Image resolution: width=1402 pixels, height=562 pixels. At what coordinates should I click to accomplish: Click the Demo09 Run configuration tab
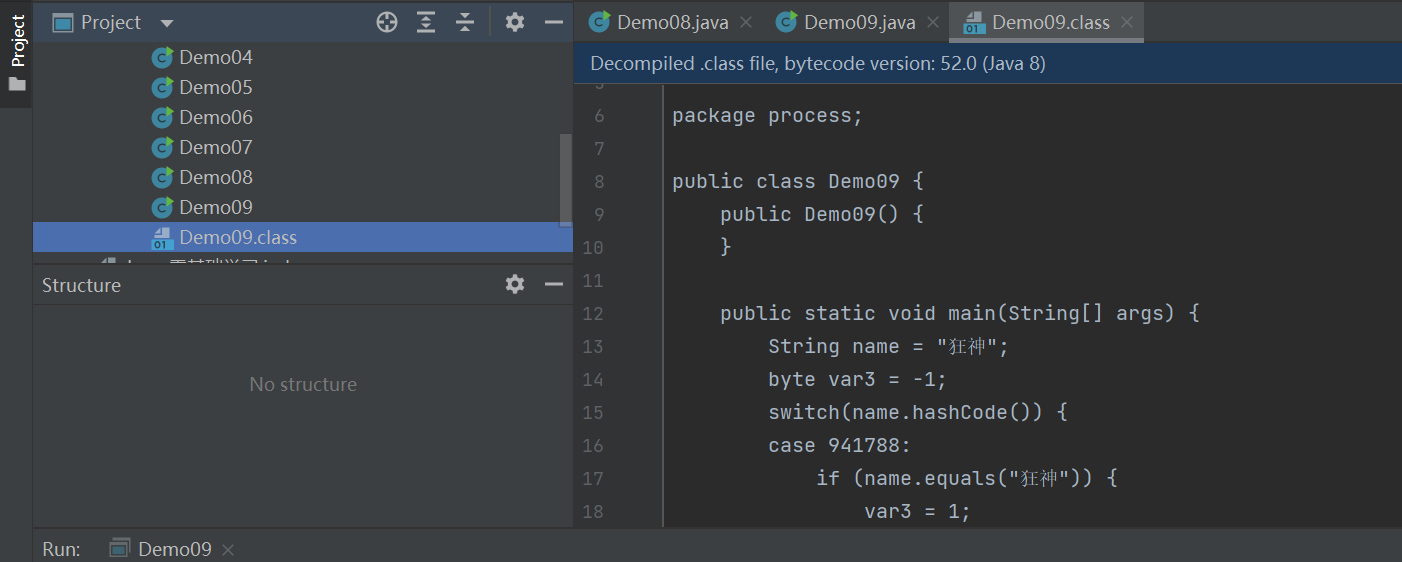(174, 549)
